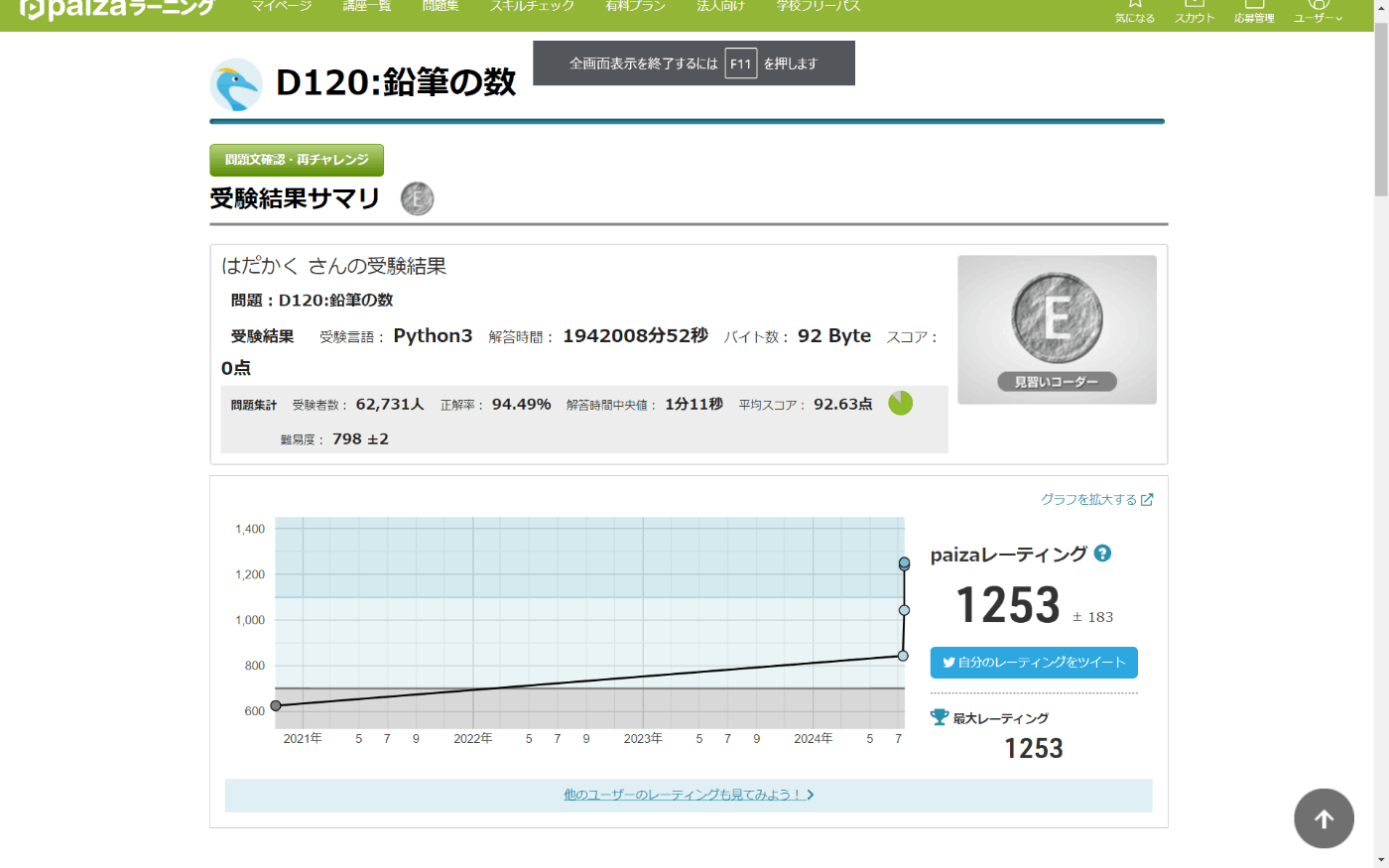Click the D120:鉛筆の数 page heading
The width and height of the screenshot is (1389, 868).
396,82
